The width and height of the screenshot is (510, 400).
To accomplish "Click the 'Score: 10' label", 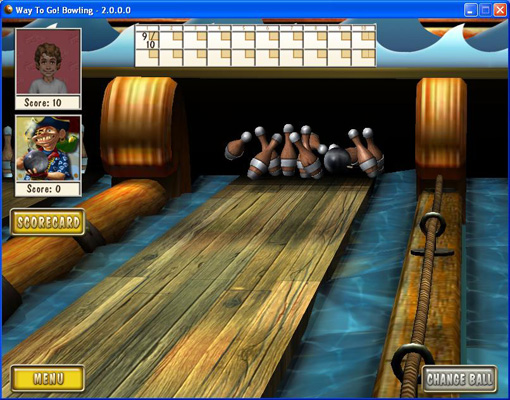I will pos(43,103).
